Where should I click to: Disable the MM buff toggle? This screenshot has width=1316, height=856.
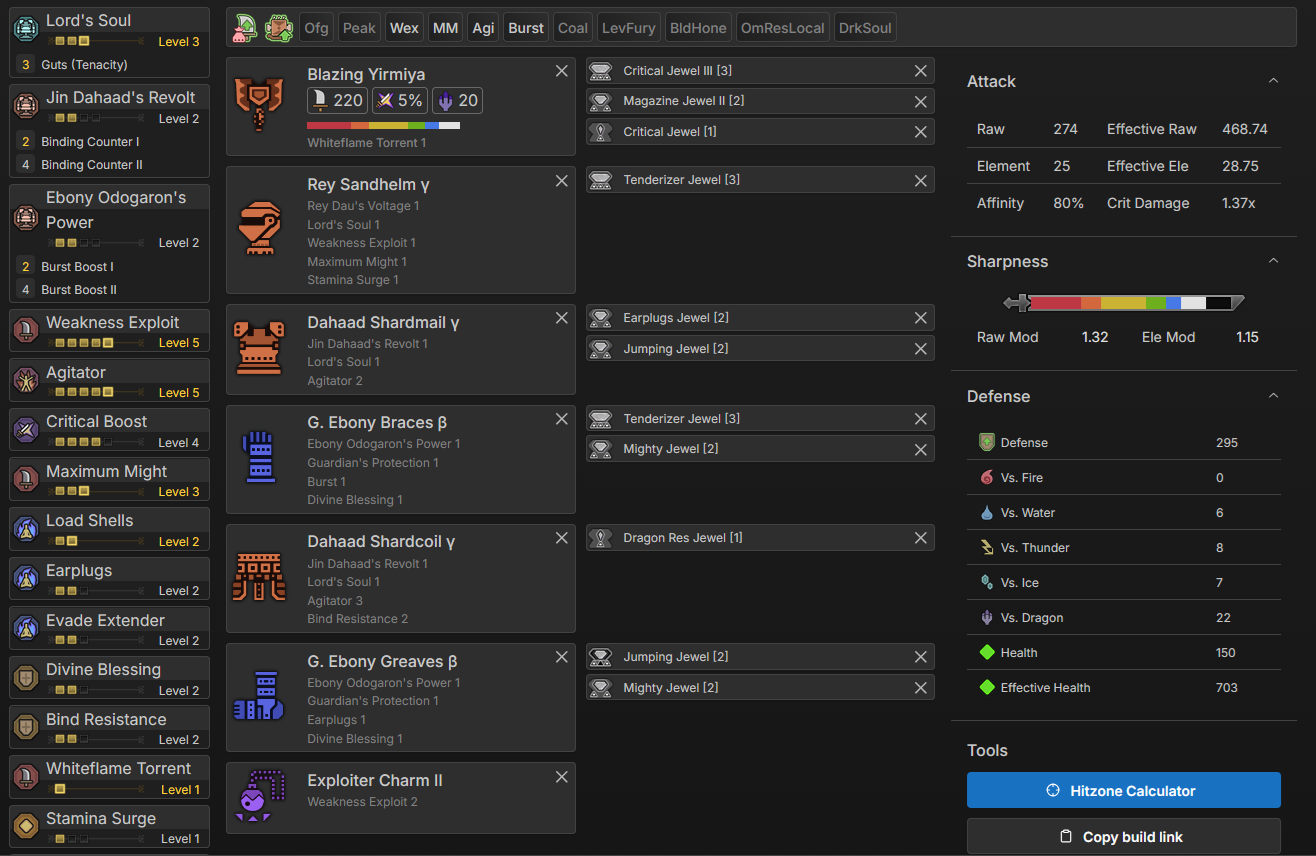(x=445, y=28)
